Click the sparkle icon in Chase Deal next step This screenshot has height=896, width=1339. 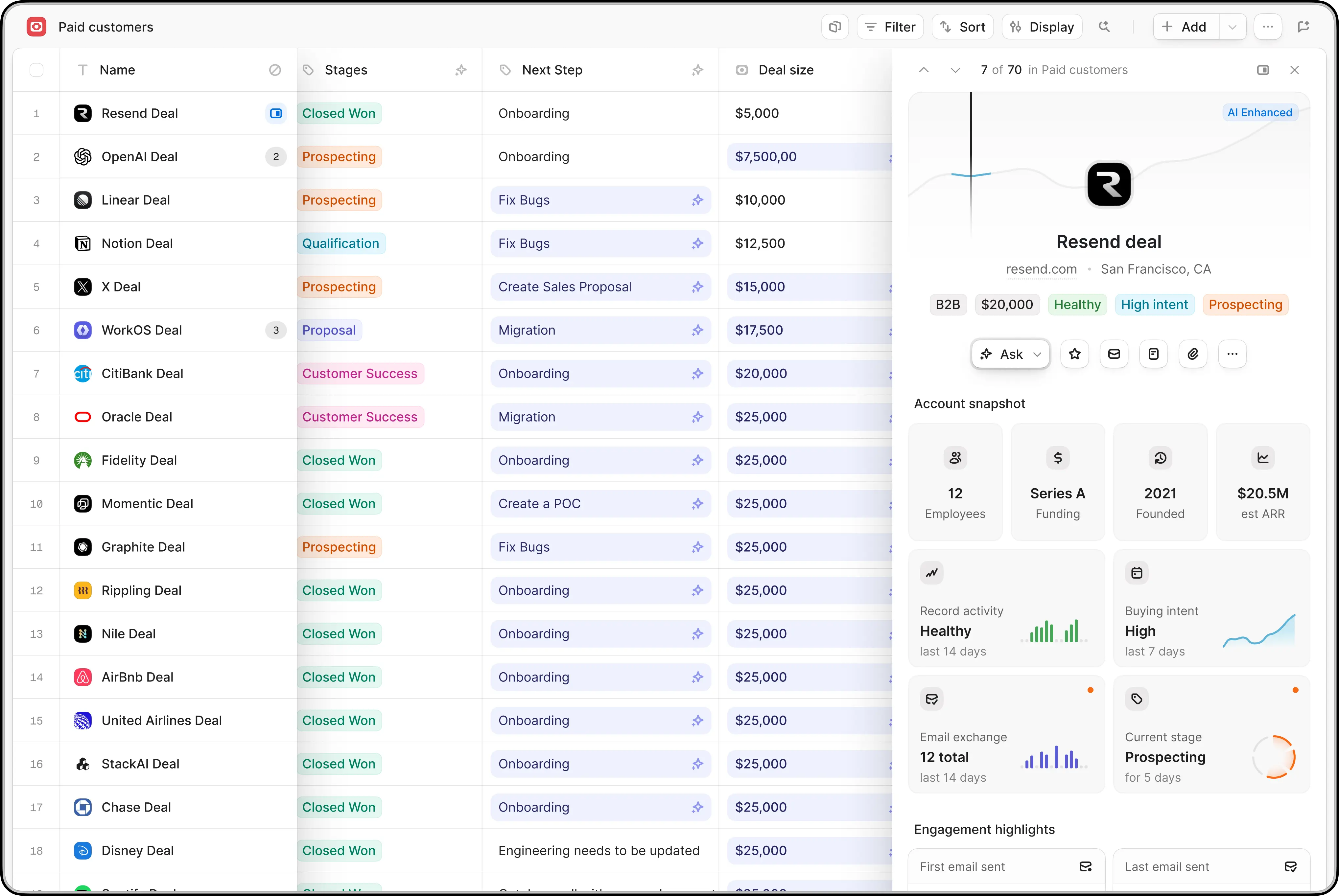point(697,807)
